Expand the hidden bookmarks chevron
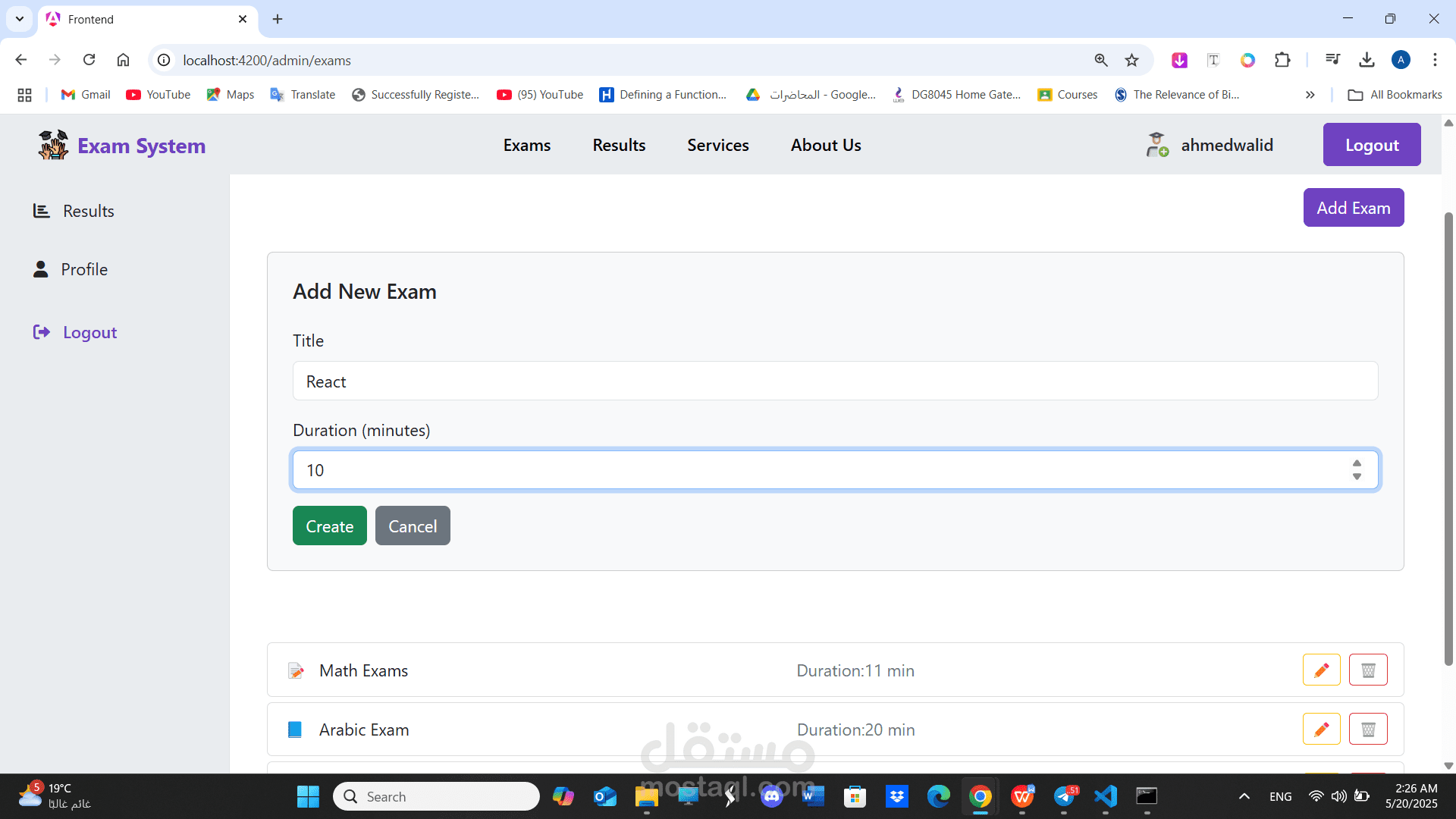The height and width of the screenshot is (819, 1456). coord(1310,95)
